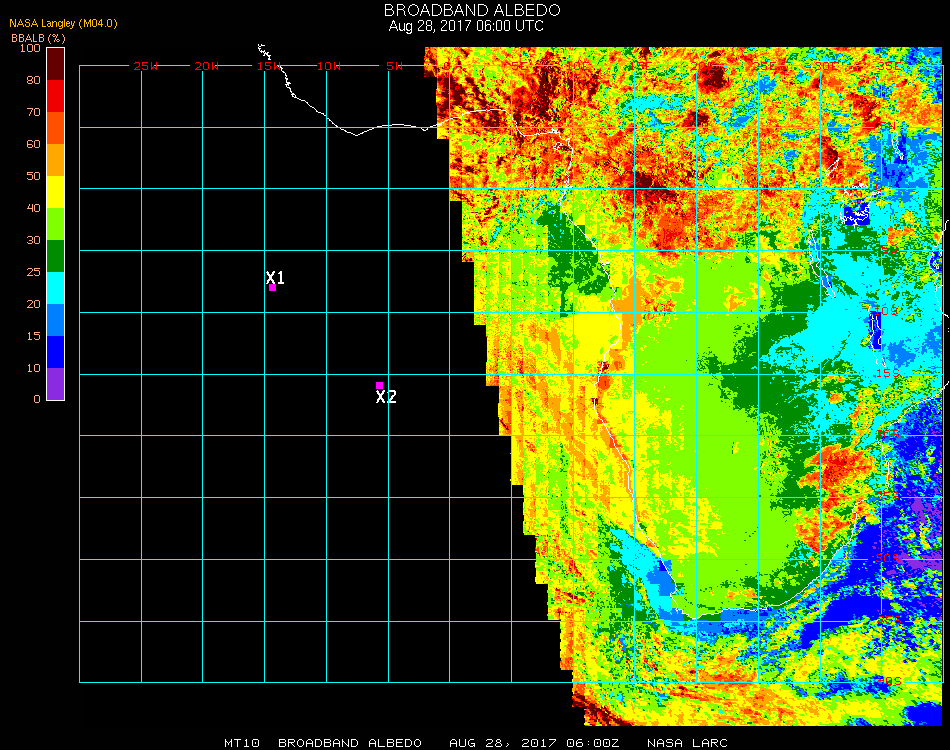
Task: Click the legend value '100'
Action: pyautogui.click(x=30, y=48)
